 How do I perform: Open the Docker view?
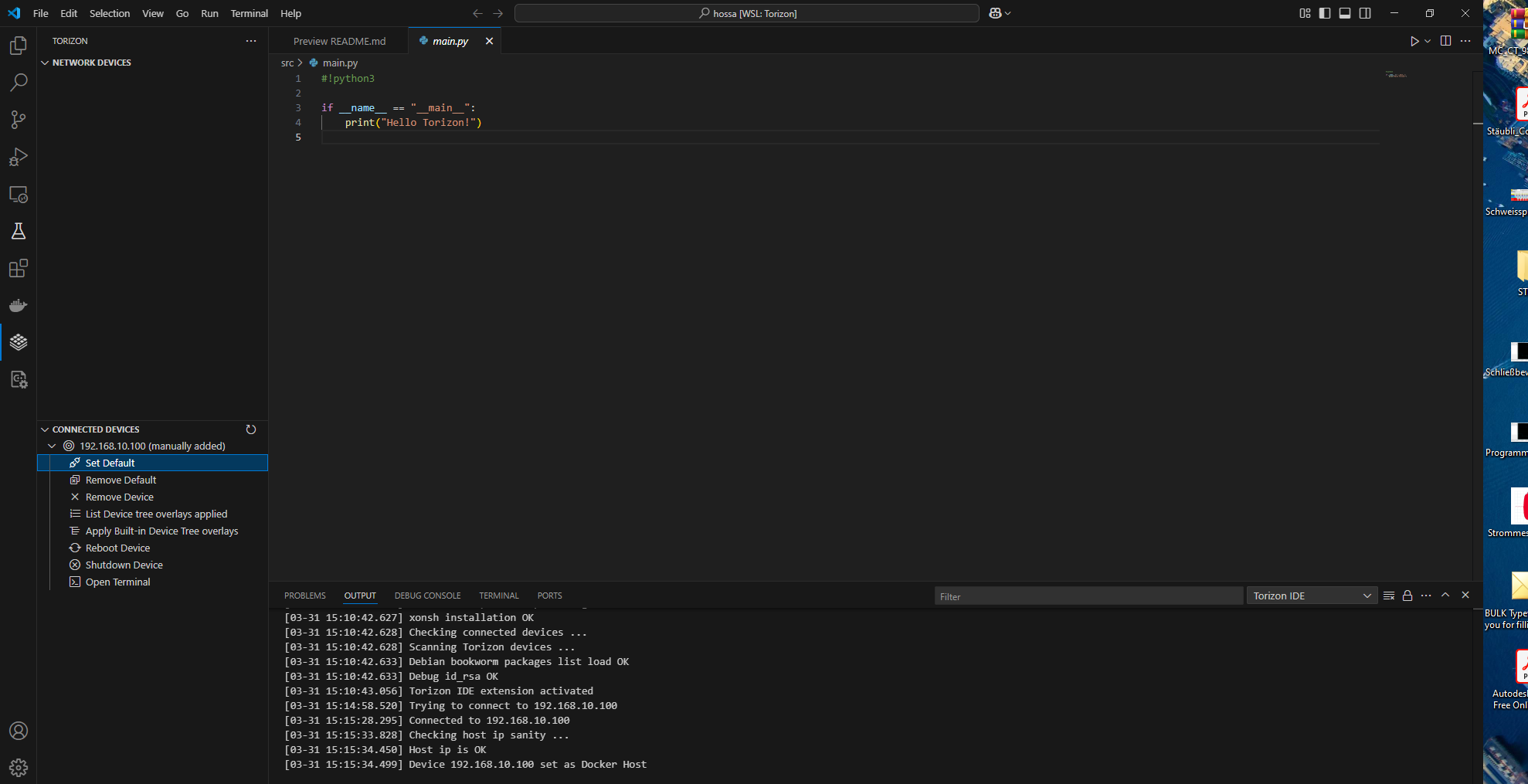coord(19,305)
